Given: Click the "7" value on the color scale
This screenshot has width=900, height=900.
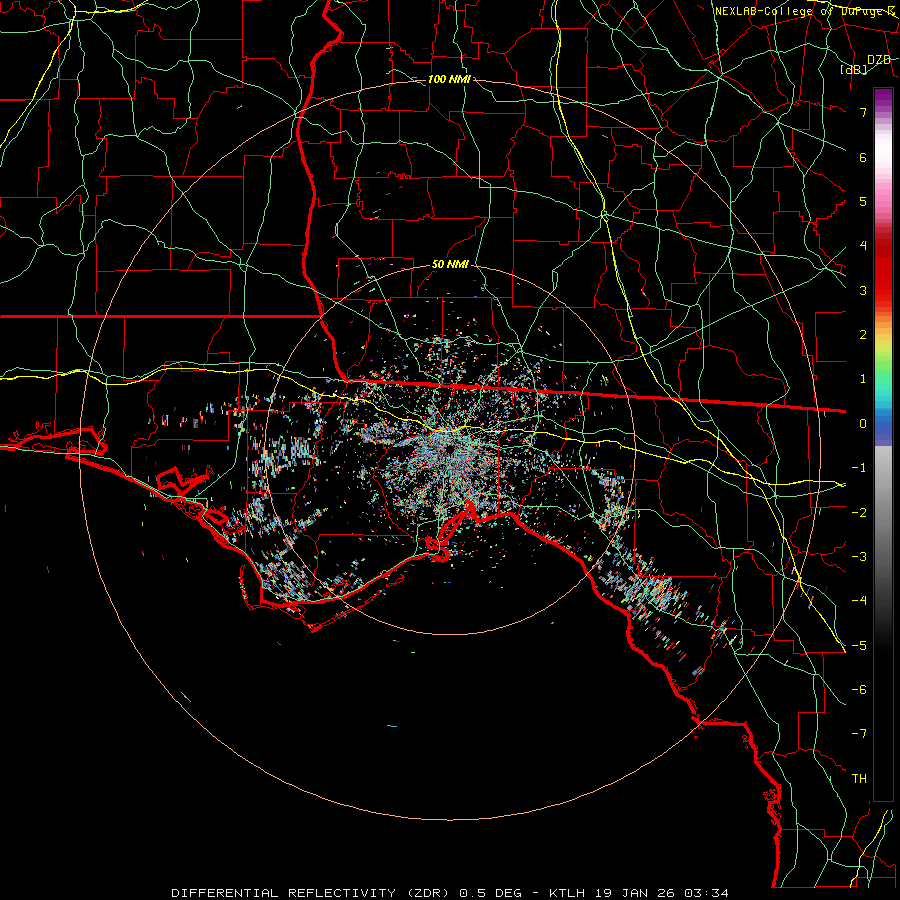Looking at the screenshot, I should [863, 112].
